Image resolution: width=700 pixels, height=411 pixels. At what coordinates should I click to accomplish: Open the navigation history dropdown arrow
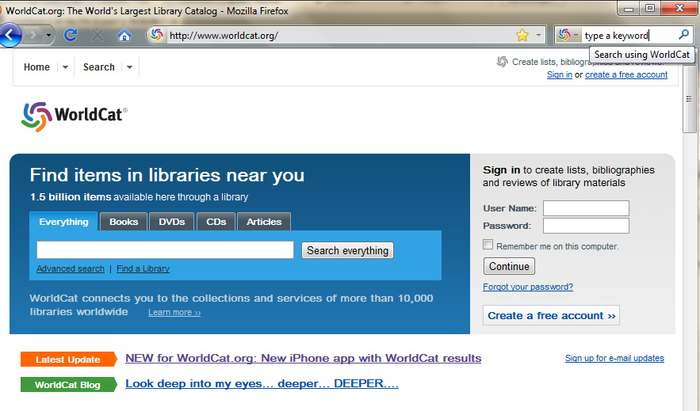[x=48, y=35]
